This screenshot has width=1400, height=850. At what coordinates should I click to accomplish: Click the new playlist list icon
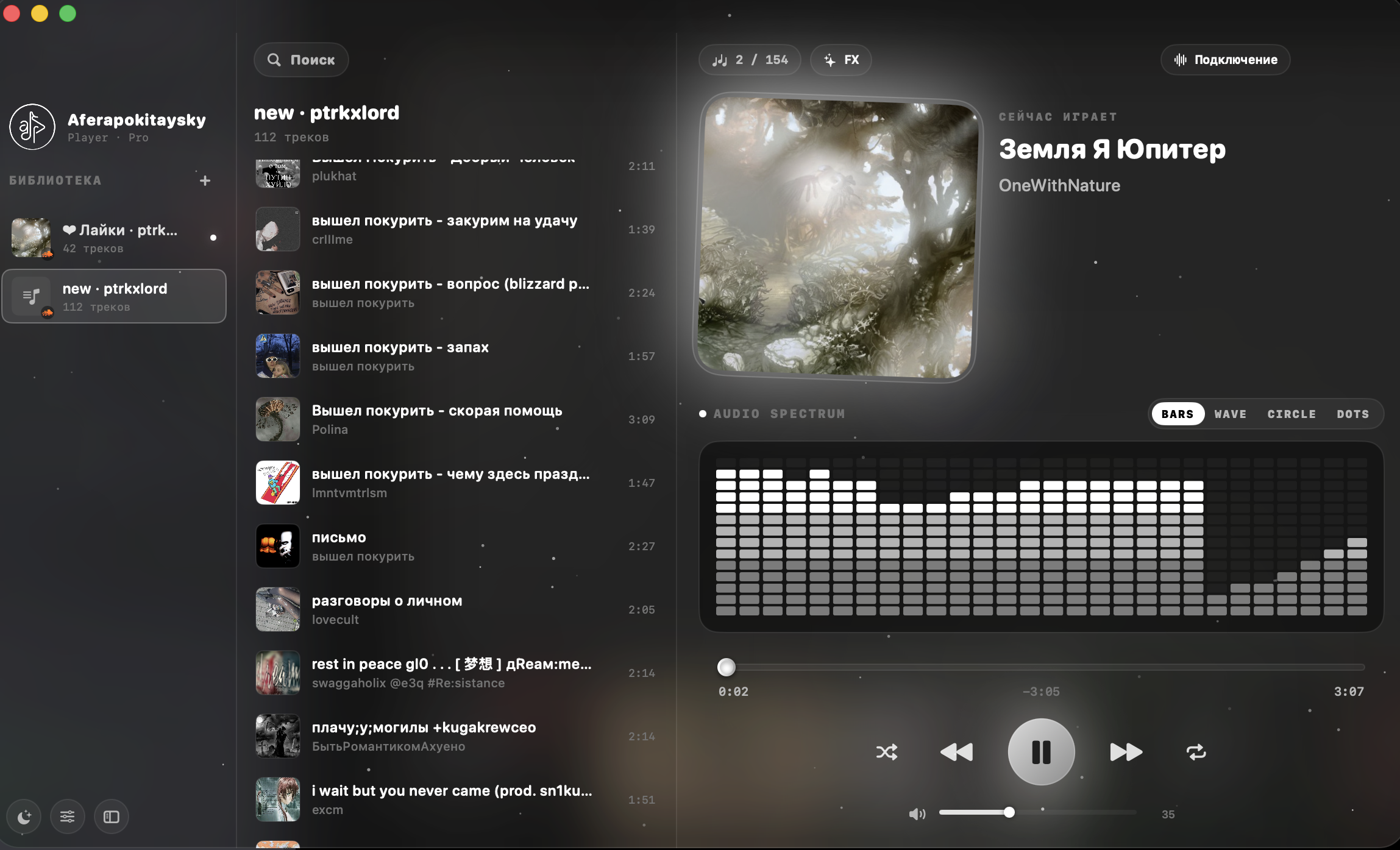tap(31, 296)
